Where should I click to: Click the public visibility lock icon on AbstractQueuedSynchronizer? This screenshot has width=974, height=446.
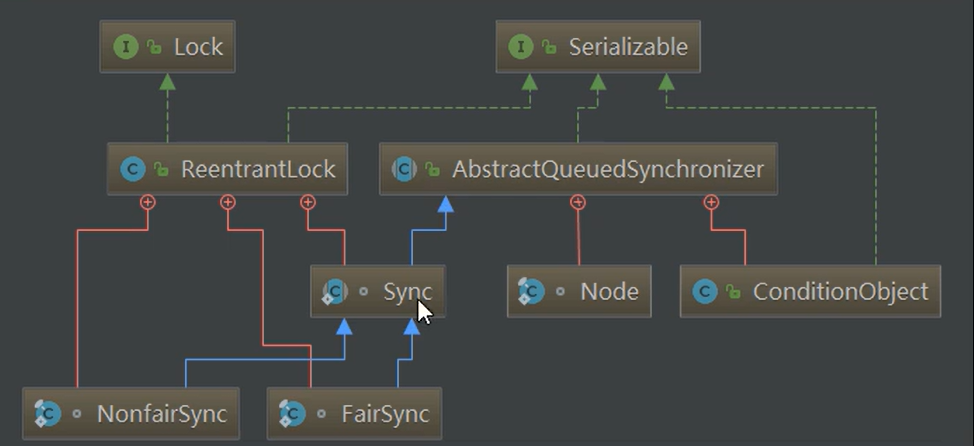(432, 169)
